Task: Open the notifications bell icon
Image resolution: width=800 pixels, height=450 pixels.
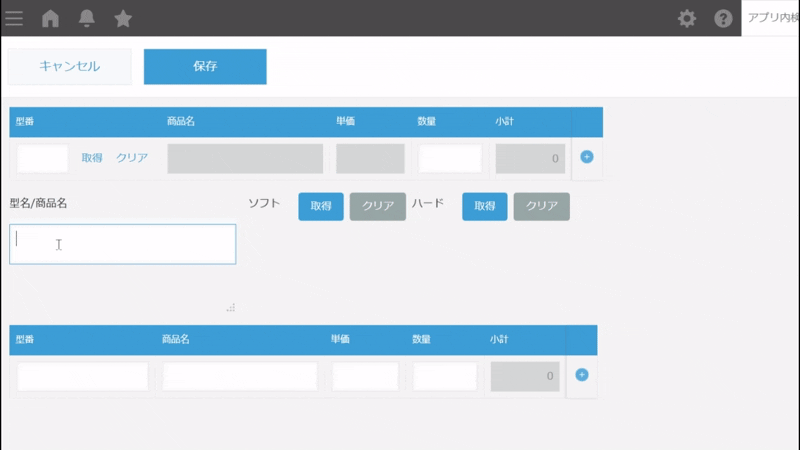Action: click(x=87, y=18)
